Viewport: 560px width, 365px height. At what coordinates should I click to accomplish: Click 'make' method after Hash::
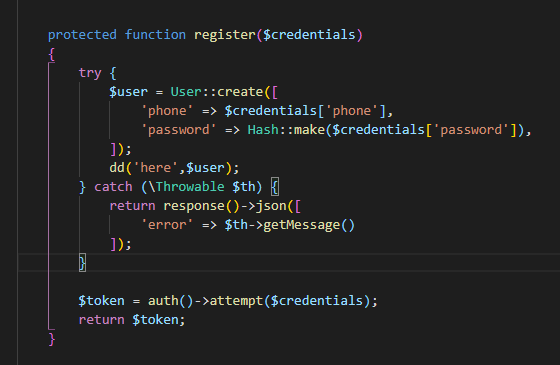(x=309, y=130)
